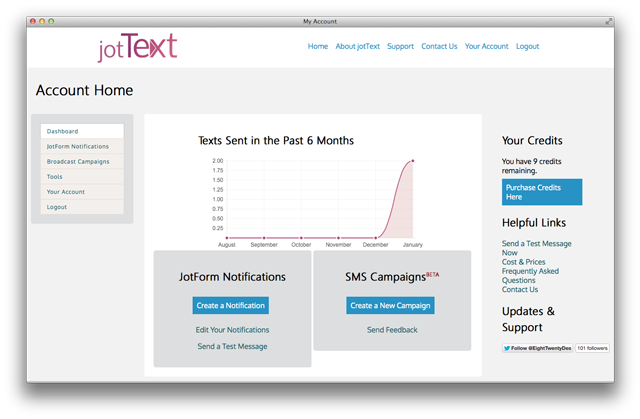Open Support in the top navigation
The image size is (640, 419).
point(400,46)
